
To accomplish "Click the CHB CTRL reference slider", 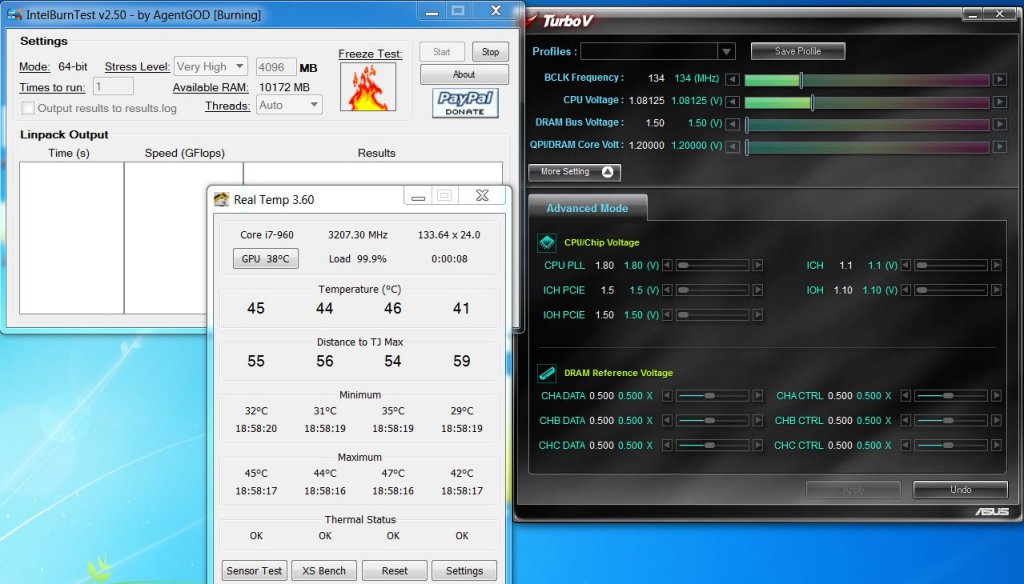I will (951, 421).
